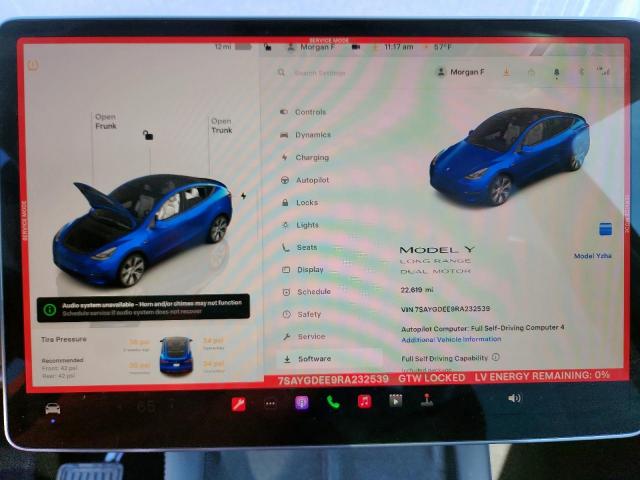Tap LV ENERGY REMAINING: 0% status
Image resolution: width=640 pixels, height=480 pixels.
(542, 376)
